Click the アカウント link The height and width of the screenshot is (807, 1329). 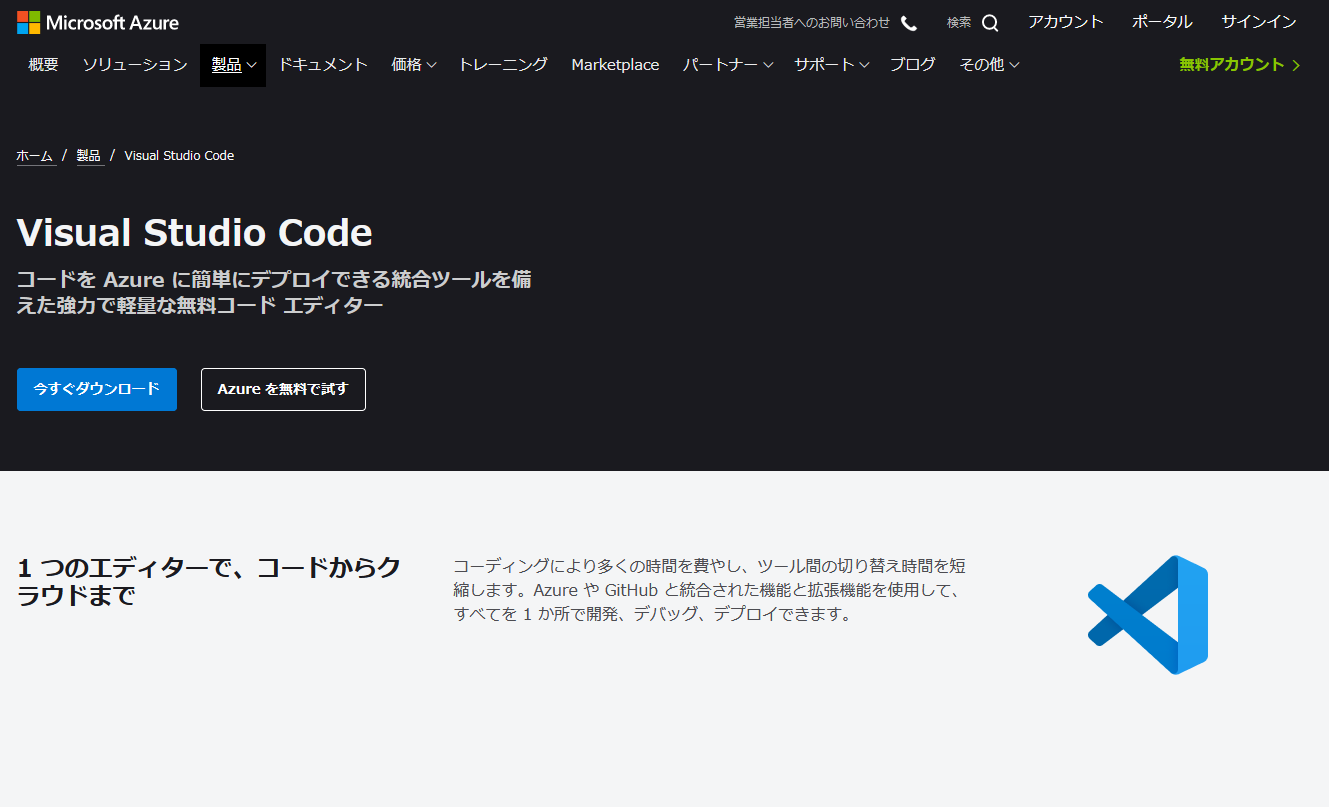[x=1066, y=22]
